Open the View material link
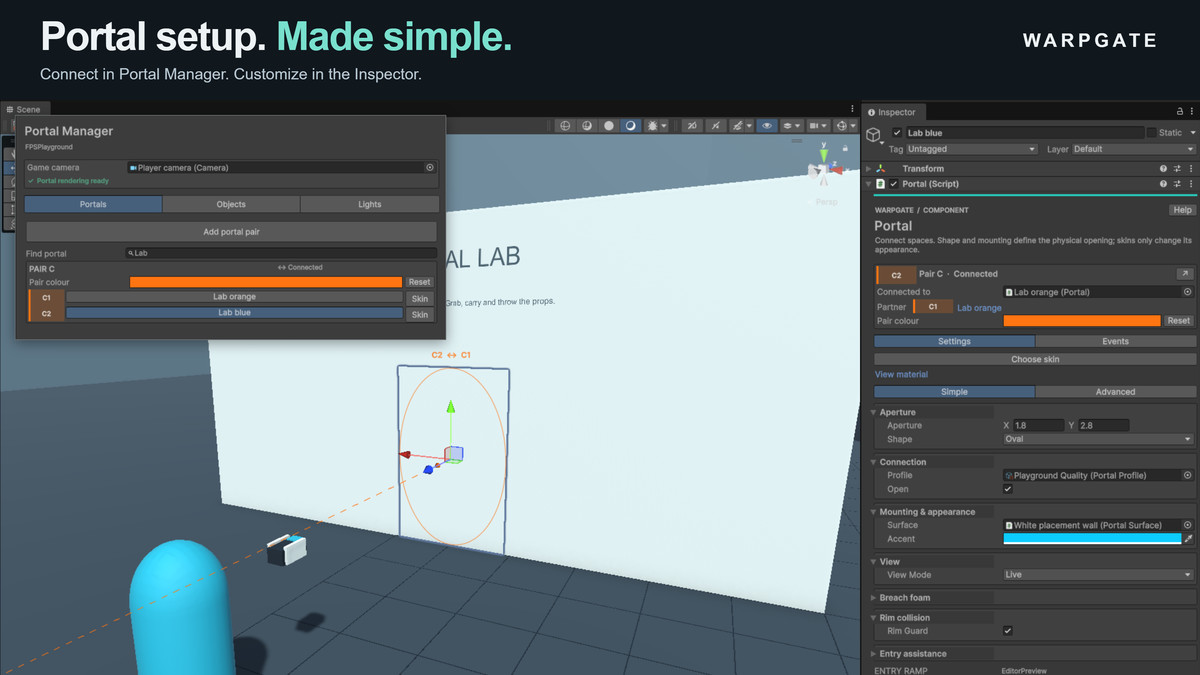Image resolution: width=1200 pixels, height=675 pixels. (901, 375)
